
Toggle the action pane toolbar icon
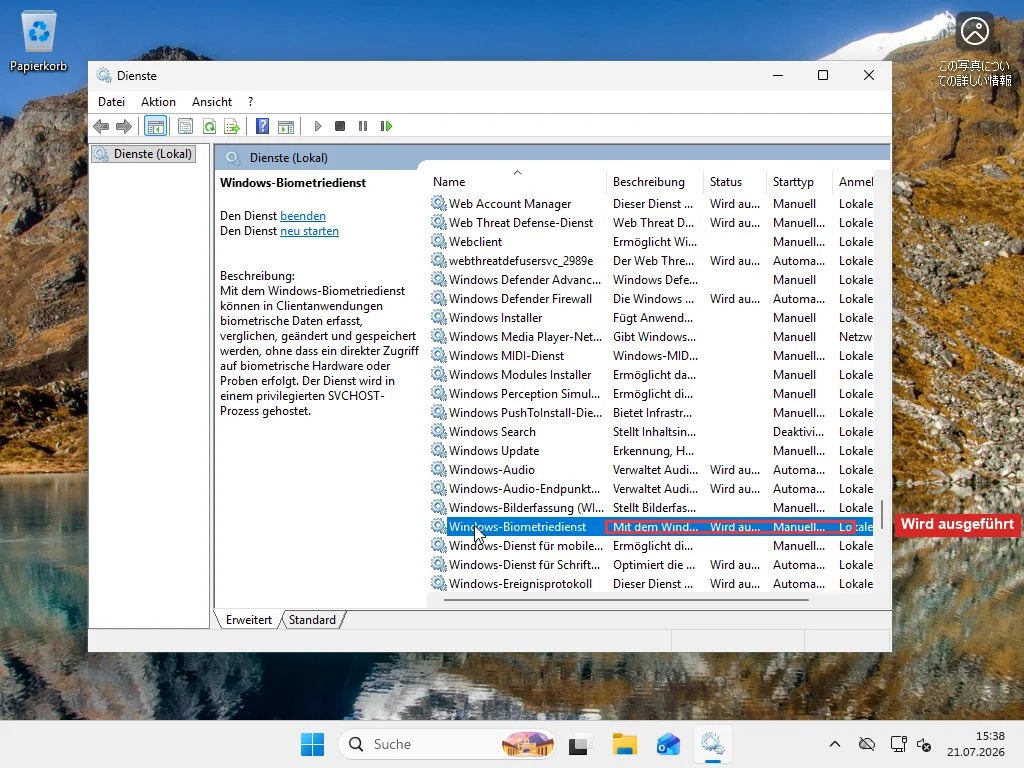(x=286, y=126)
